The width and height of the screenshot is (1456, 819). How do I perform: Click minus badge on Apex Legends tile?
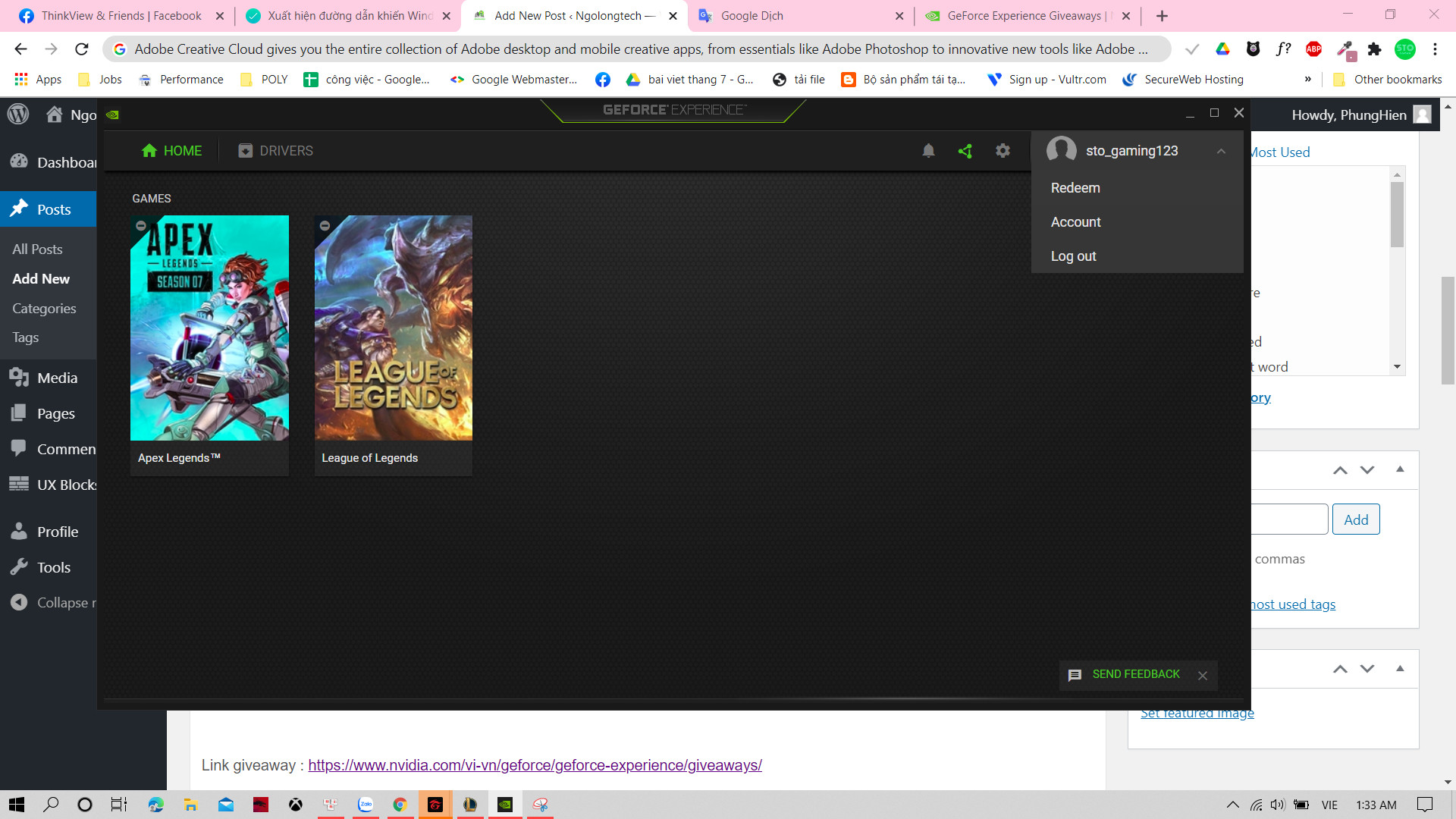point(141,226)
